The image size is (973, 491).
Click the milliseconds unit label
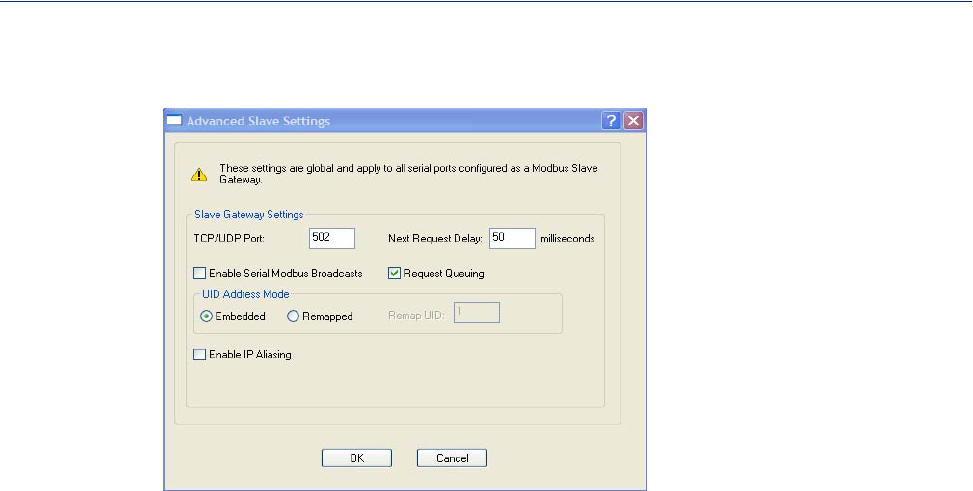click(567, 239)
